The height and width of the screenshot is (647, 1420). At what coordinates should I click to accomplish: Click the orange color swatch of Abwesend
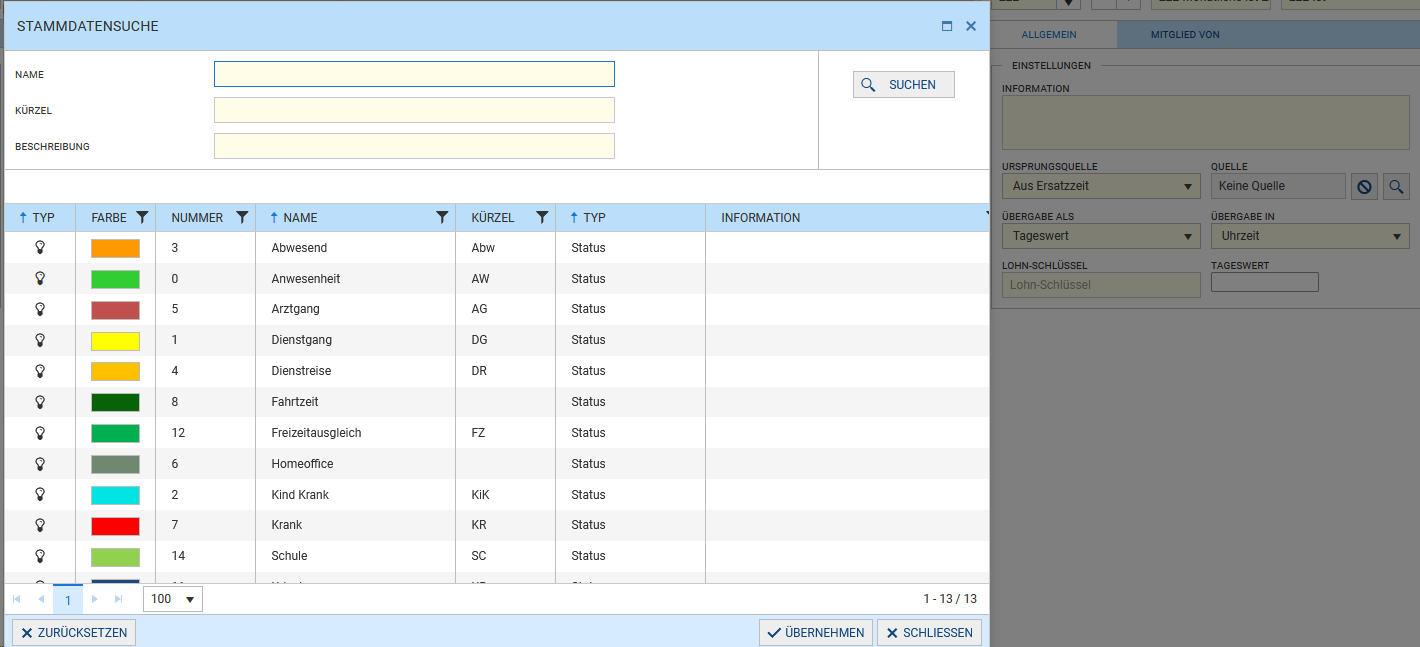[x=115, y=248]
